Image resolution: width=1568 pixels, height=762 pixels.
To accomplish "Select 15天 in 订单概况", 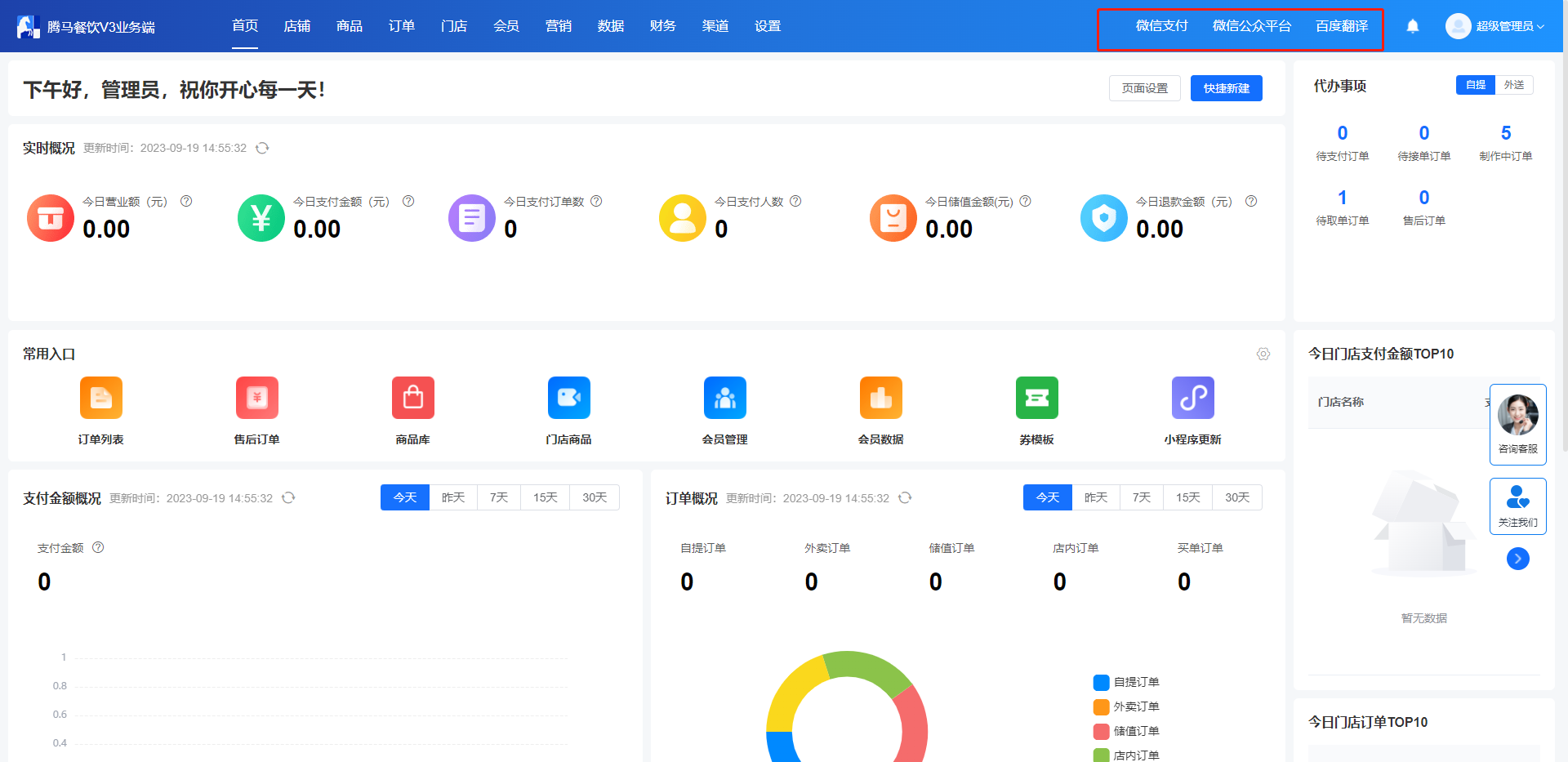I will tap(1188, 497).
